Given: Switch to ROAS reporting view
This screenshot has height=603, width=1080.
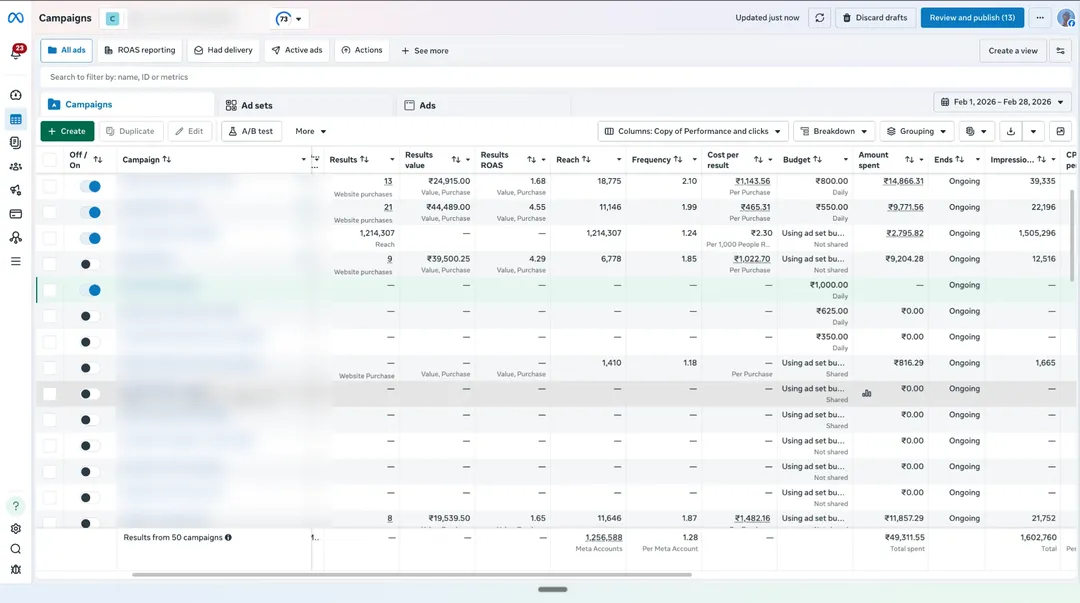Looking at the screenshot, I should (140, 50).
